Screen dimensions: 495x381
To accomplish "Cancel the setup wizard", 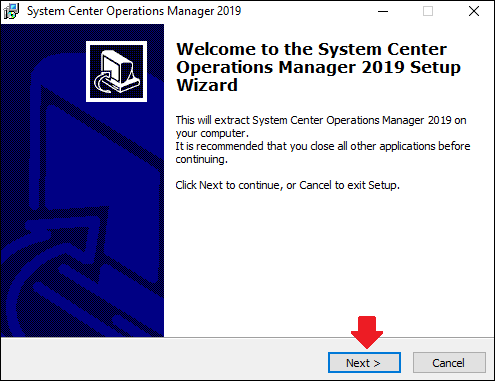I will point(449,363).
